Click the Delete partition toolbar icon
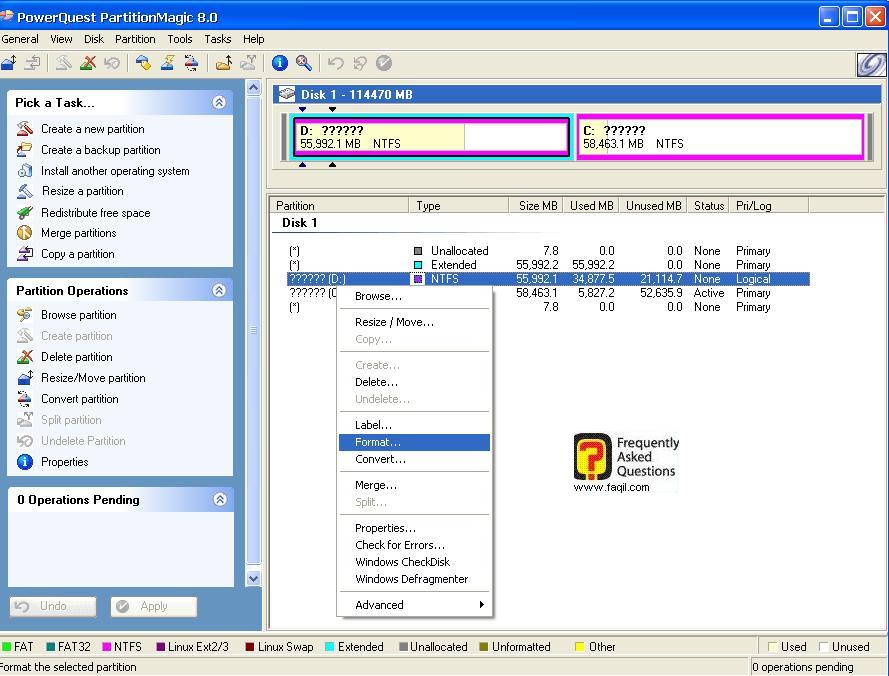The width and height of the screenshot is (889, 676). coord(88,63)
